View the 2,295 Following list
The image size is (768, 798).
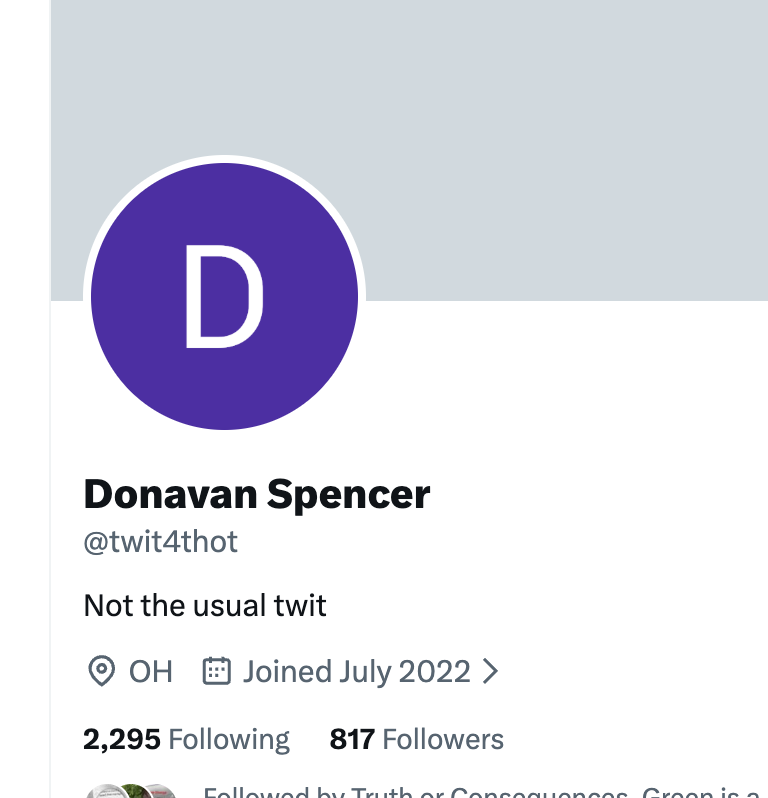[x=186, y=739]
